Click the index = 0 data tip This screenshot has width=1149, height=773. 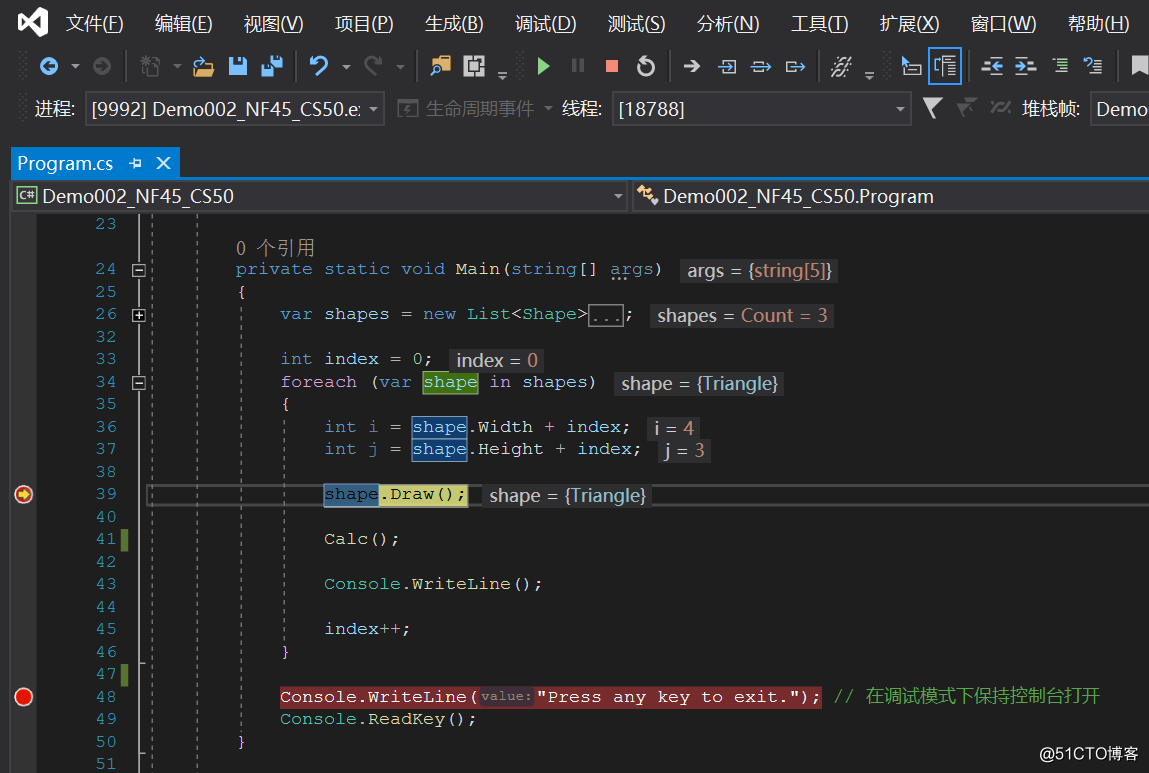497,360
